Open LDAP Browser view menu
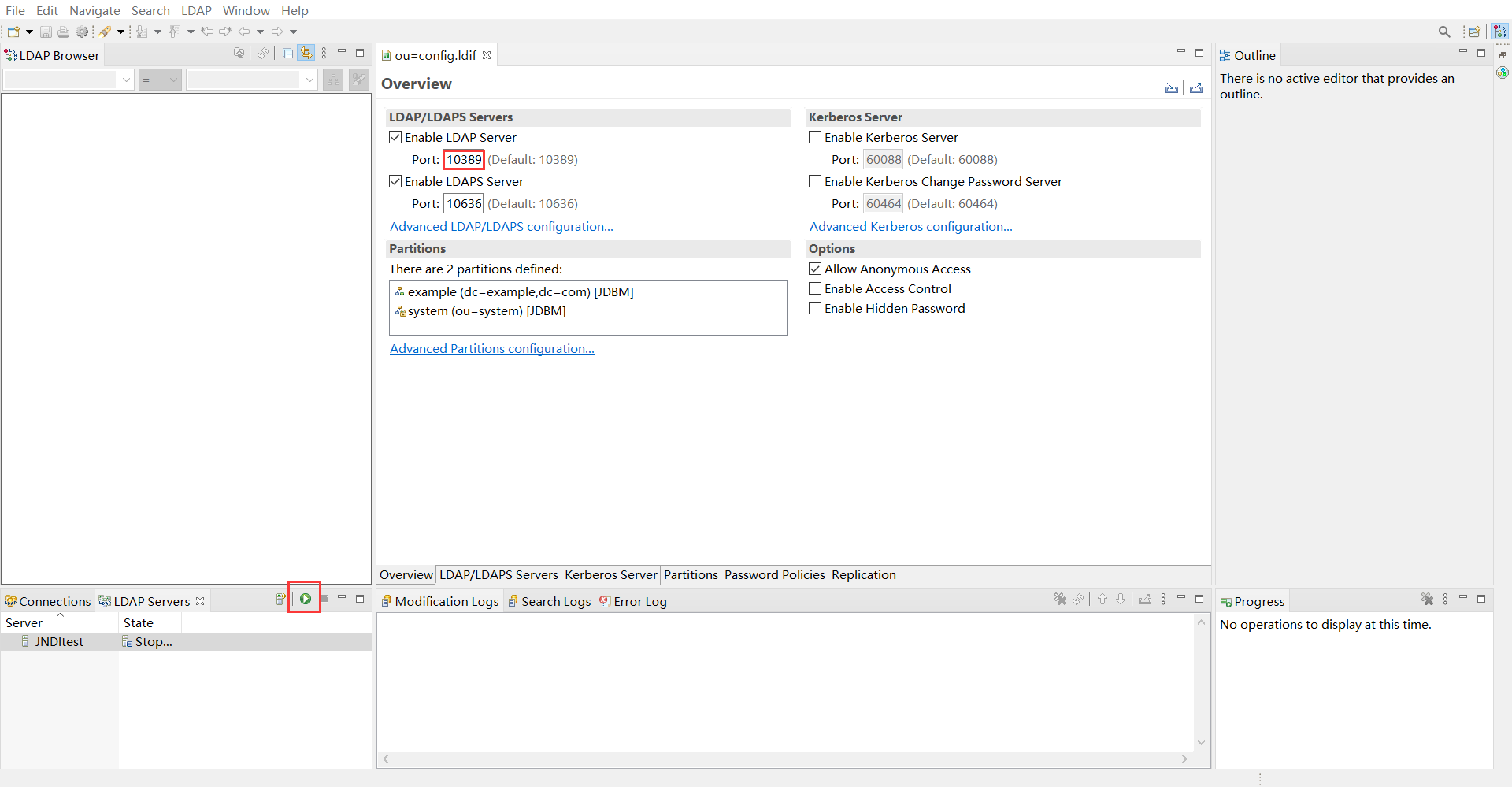Viewport: 1512px width, 787px height. click(x=324, y=53)
